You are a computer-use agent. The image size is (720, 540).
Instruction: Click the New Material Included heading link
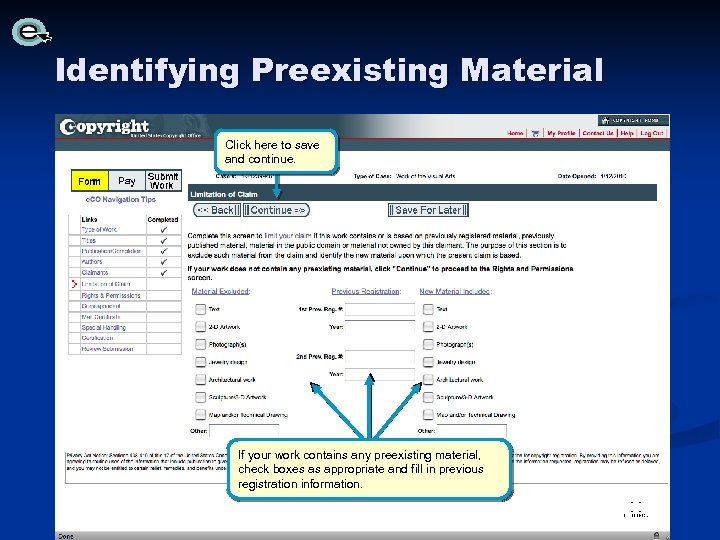(455, 291)
